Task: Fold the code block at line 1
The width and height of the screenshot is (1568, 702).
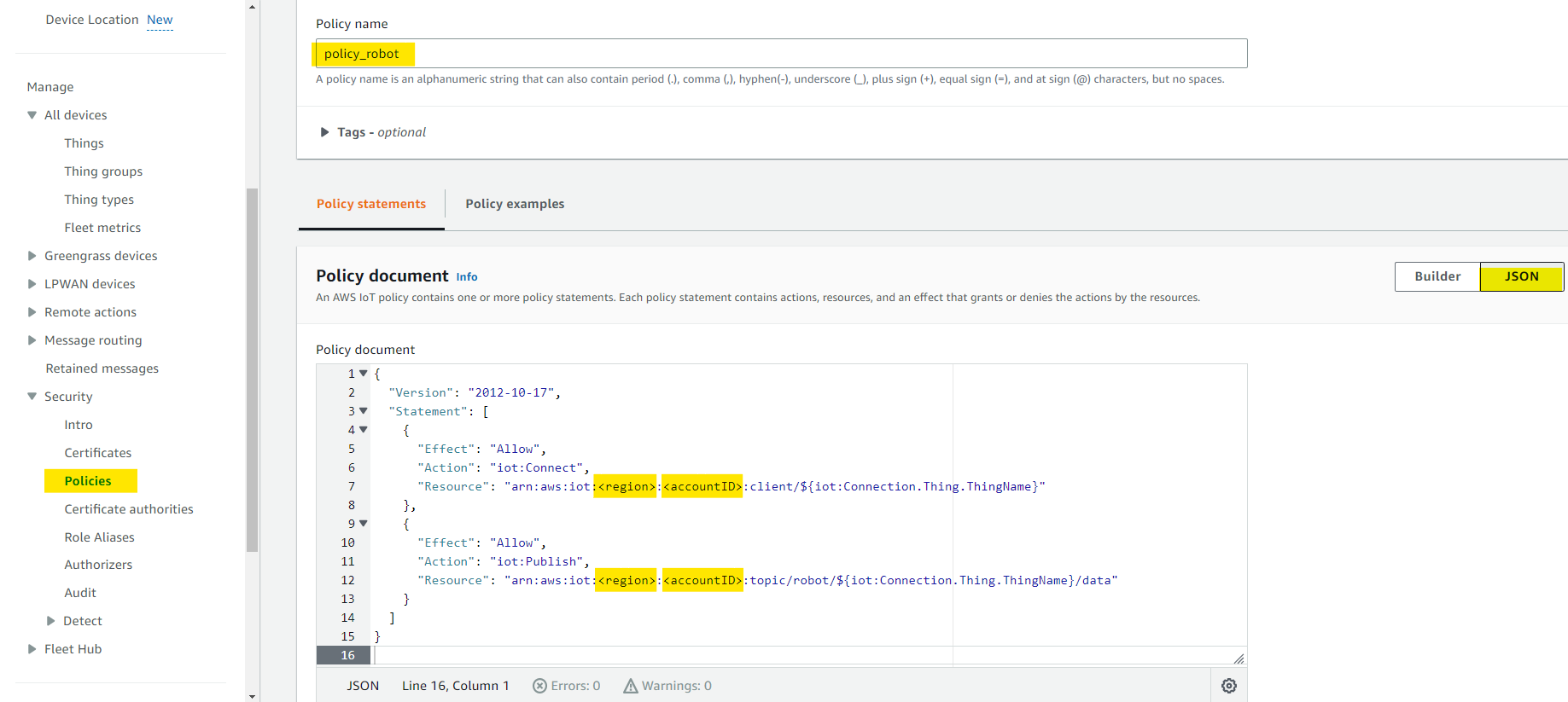Action: pos(364,374)
